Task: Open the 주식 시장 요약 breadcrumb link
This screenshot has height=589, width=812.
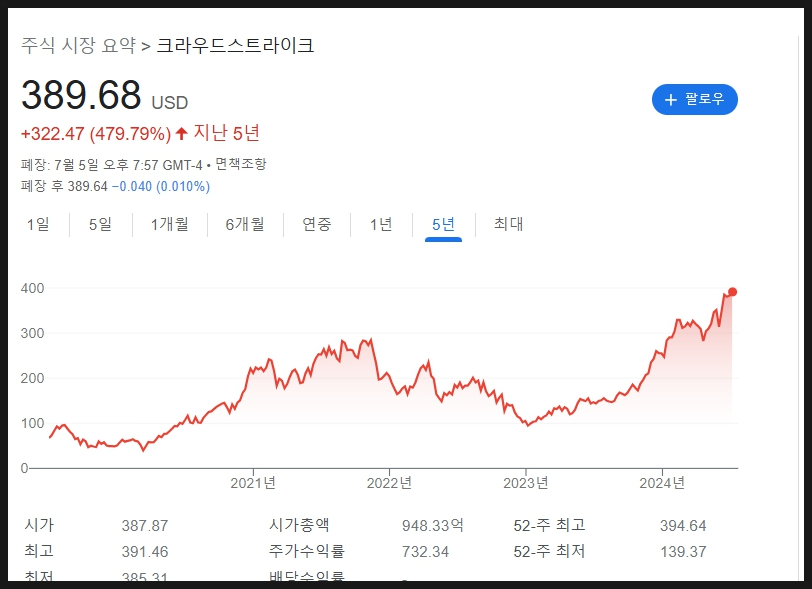Action: click(78, 46)
